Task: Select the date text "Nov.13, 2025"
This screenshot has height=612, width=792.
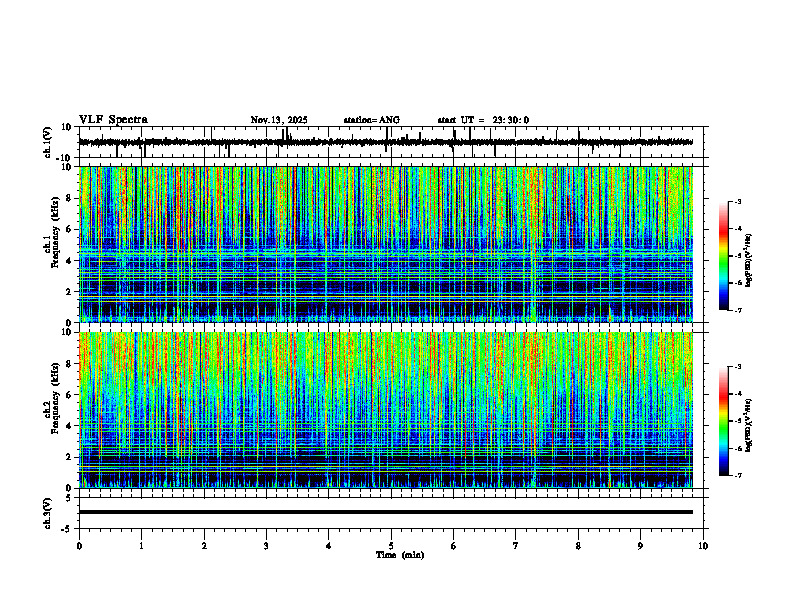Action: 279,120
